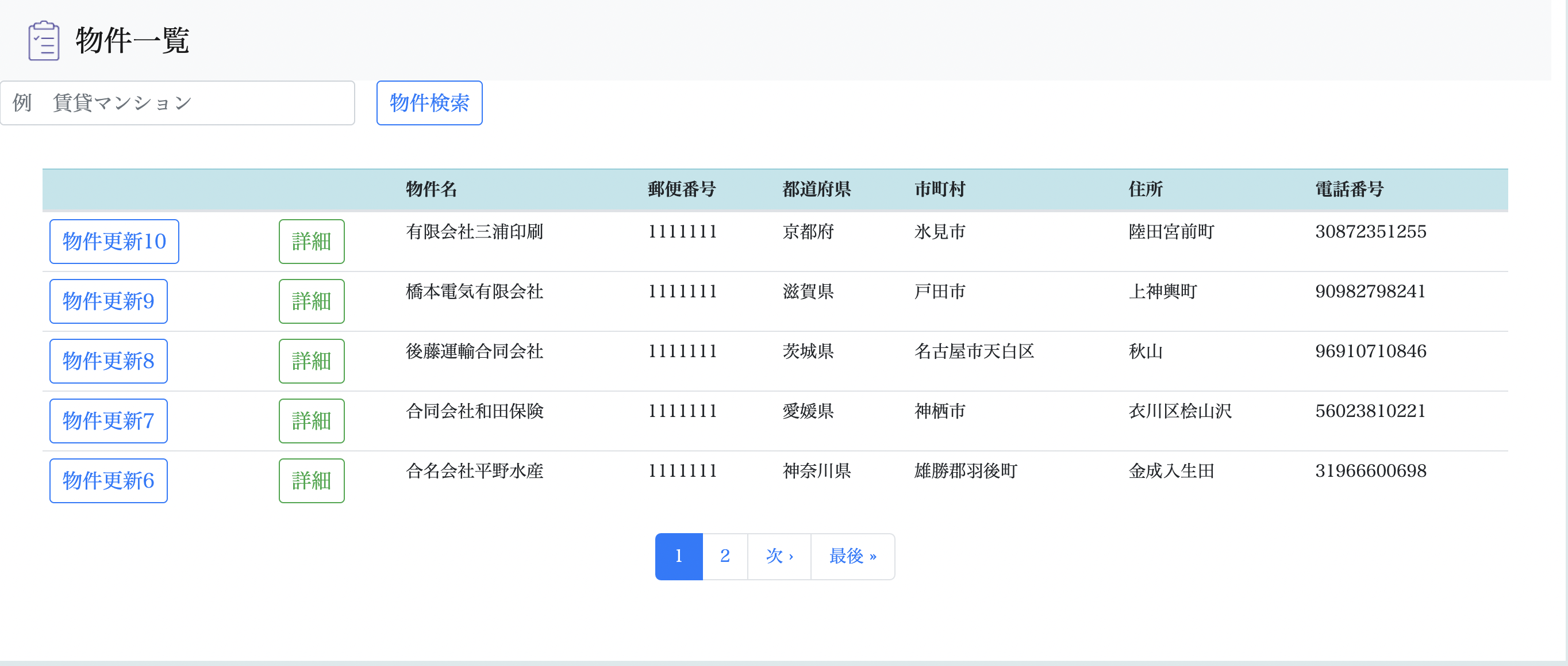Open 物件更新8 edit button
1568x666 pixels.
click(109, 361)
